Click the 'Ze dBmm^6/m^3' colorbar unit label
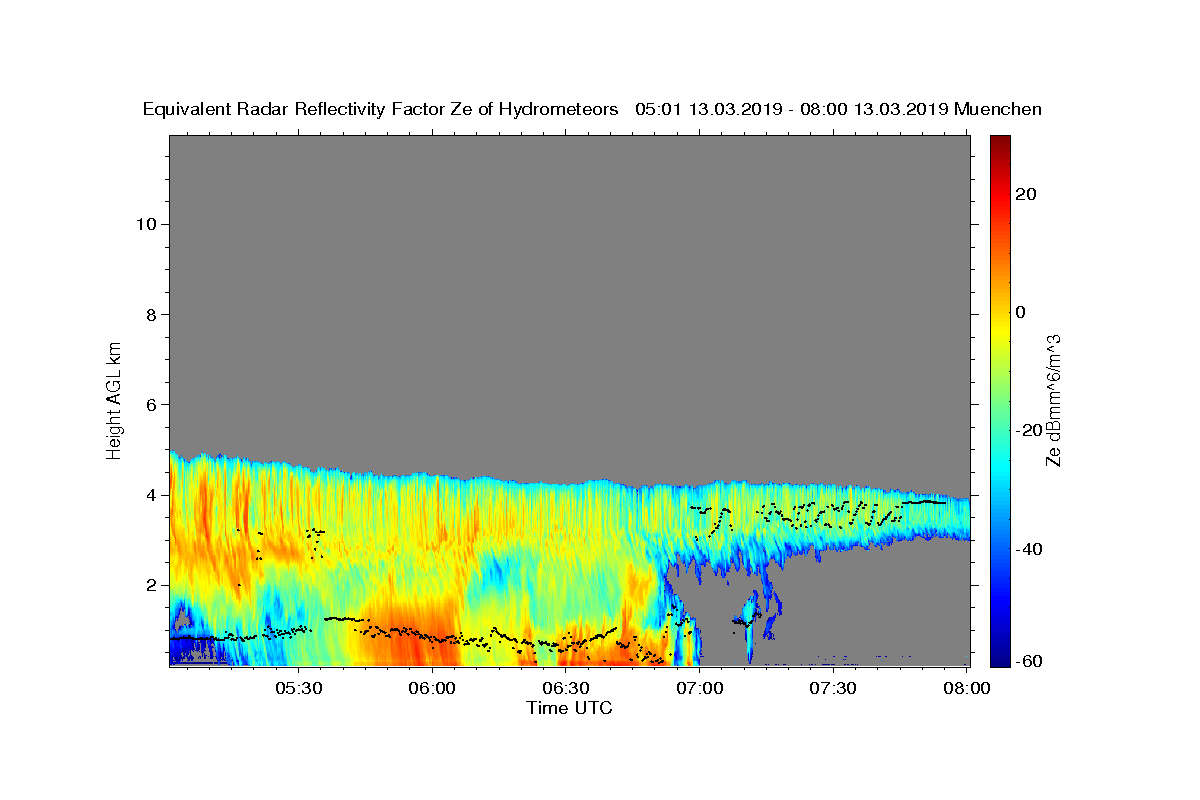Image resolution: width=1200 pixels, height=800 pixels. [1054, 399]
